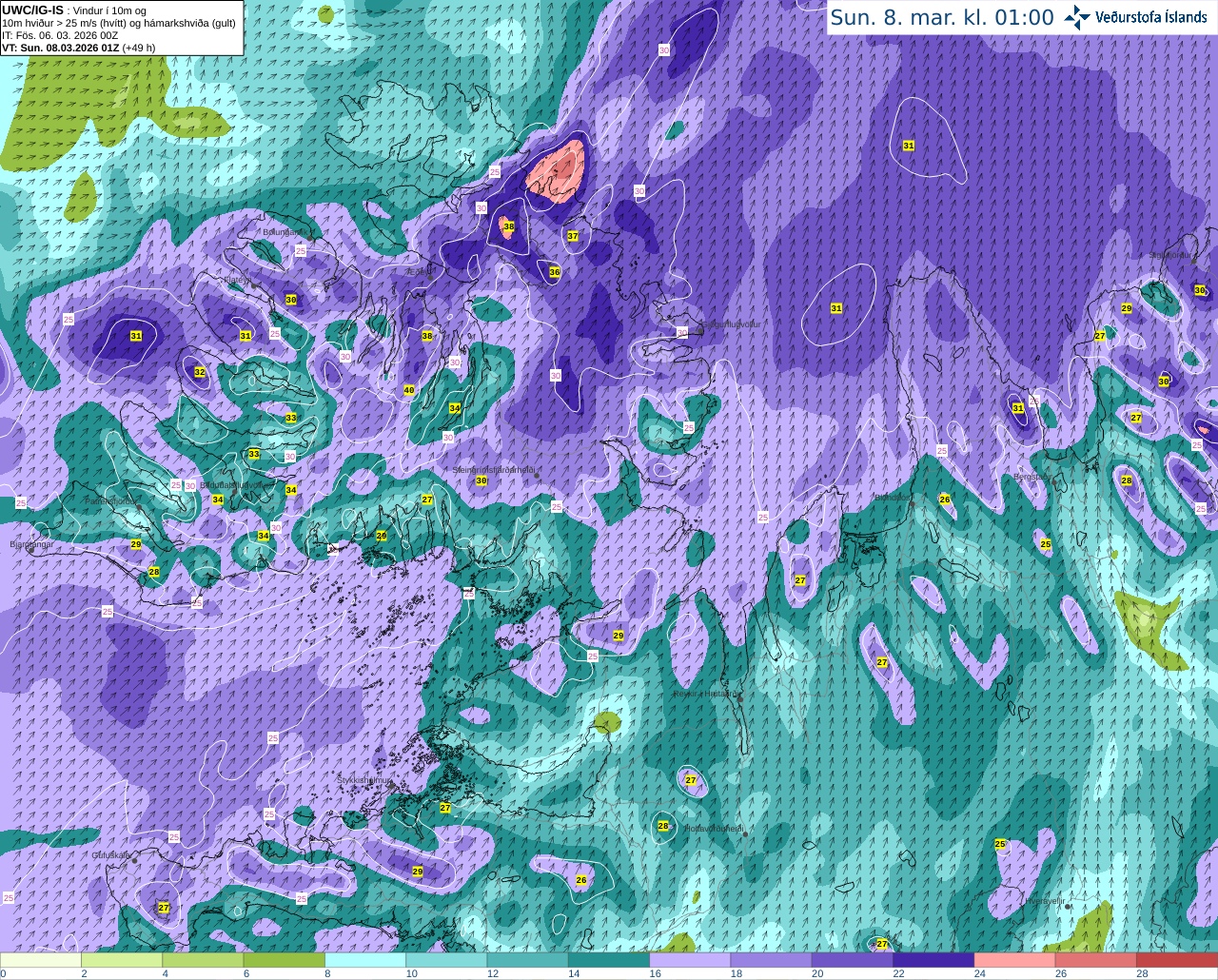
Task: Select the lavender 16–18 legend swatch
Action: 690,959
